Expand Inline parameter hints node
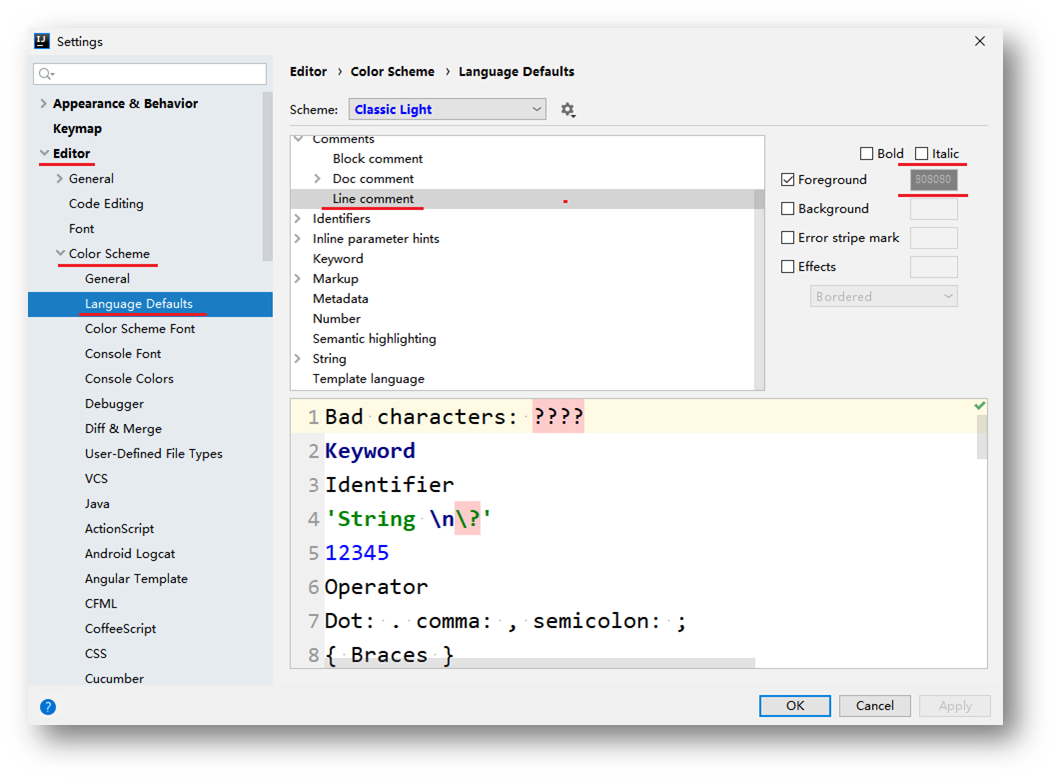Image resolution: width=1060 pixels, height=782 pixels. 297,239
